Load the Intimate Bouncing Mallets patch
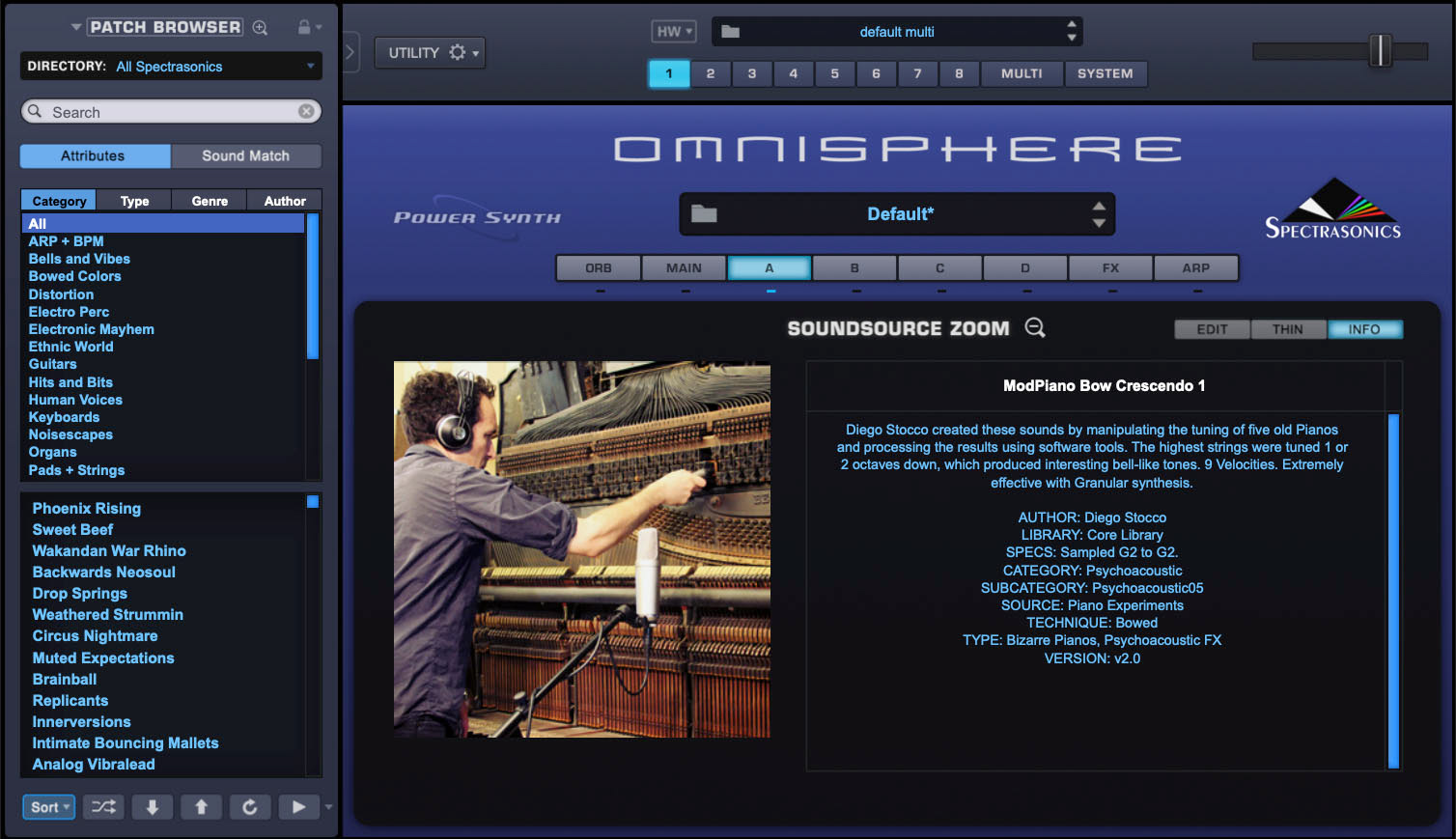This screenshot has width=1456, height=839. coord(126,742)
